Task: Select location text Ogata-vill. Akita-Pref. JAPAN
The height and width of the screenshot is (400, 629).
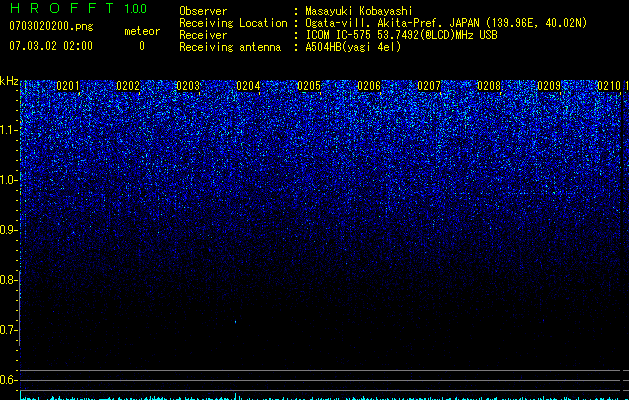Action: pos(394,23)
